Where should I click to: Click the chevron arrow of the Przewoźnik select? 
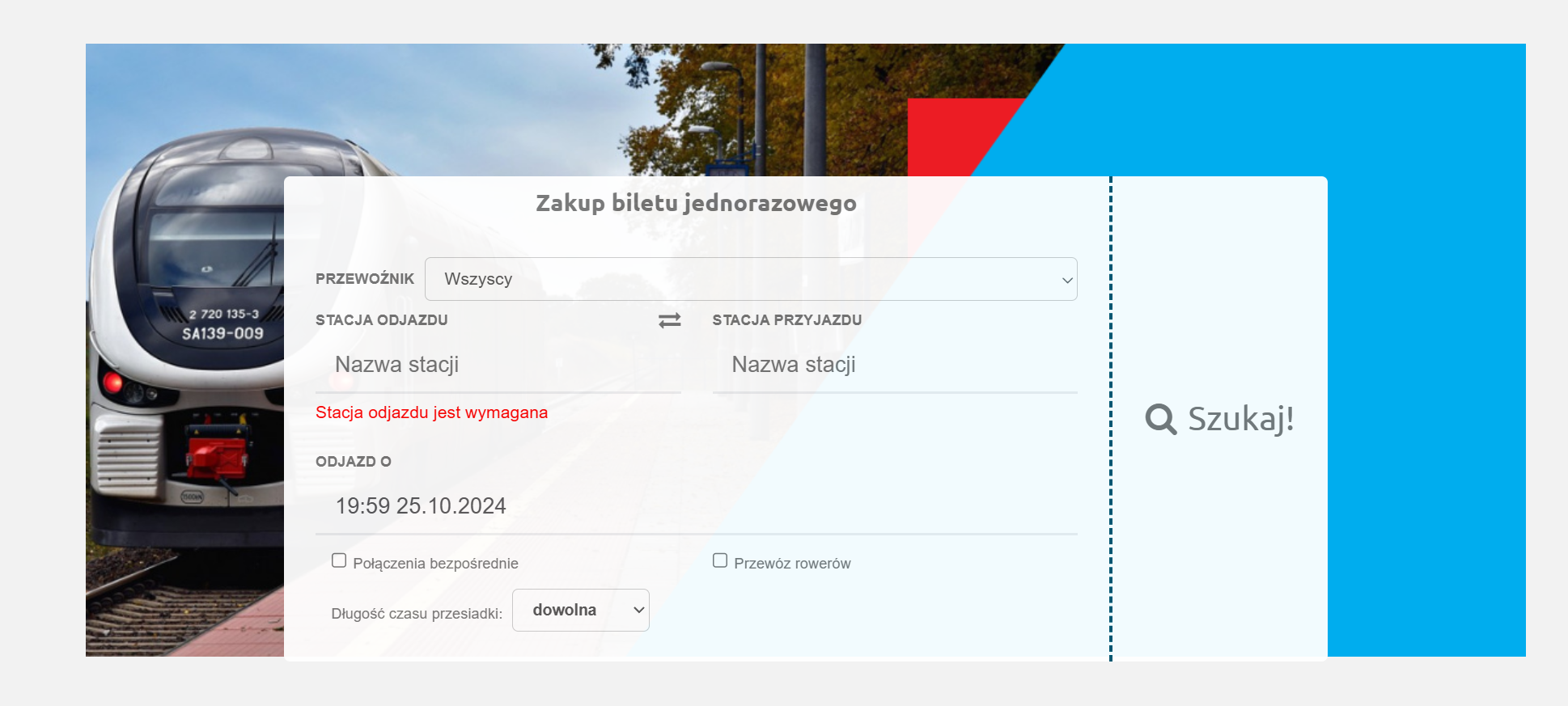(x=1067, y=280)
